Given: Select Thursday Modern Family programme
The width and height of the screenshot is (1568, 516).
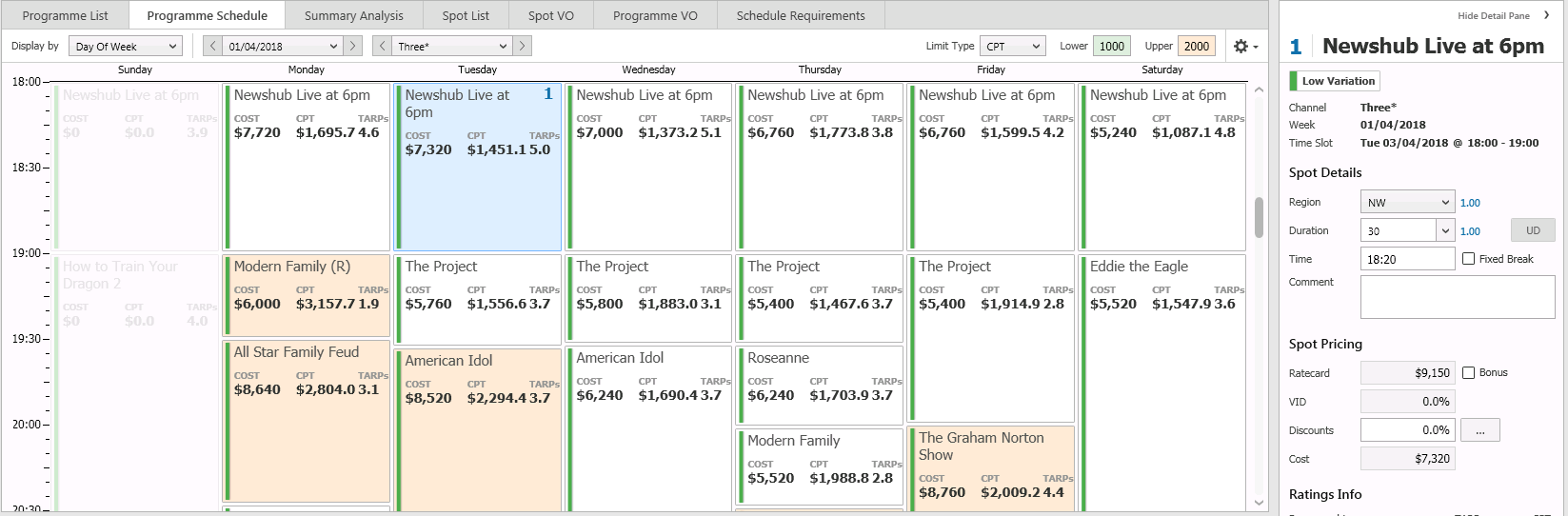Looking at the screenshot, I should (x=820, y=466).
